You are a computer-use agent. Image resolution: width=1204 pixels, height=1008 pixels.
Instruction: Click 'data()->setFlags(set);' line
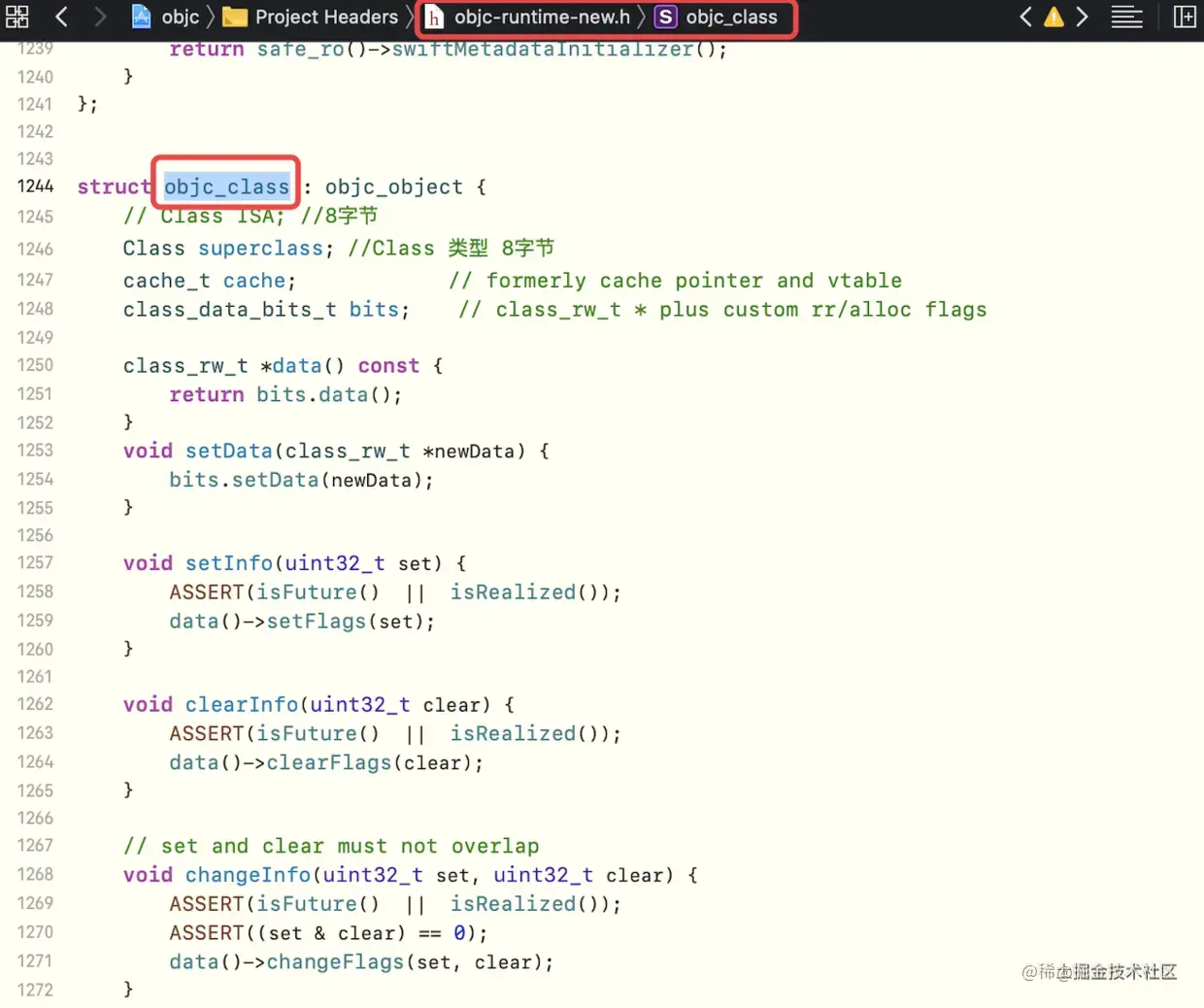(x=302, y=622)
